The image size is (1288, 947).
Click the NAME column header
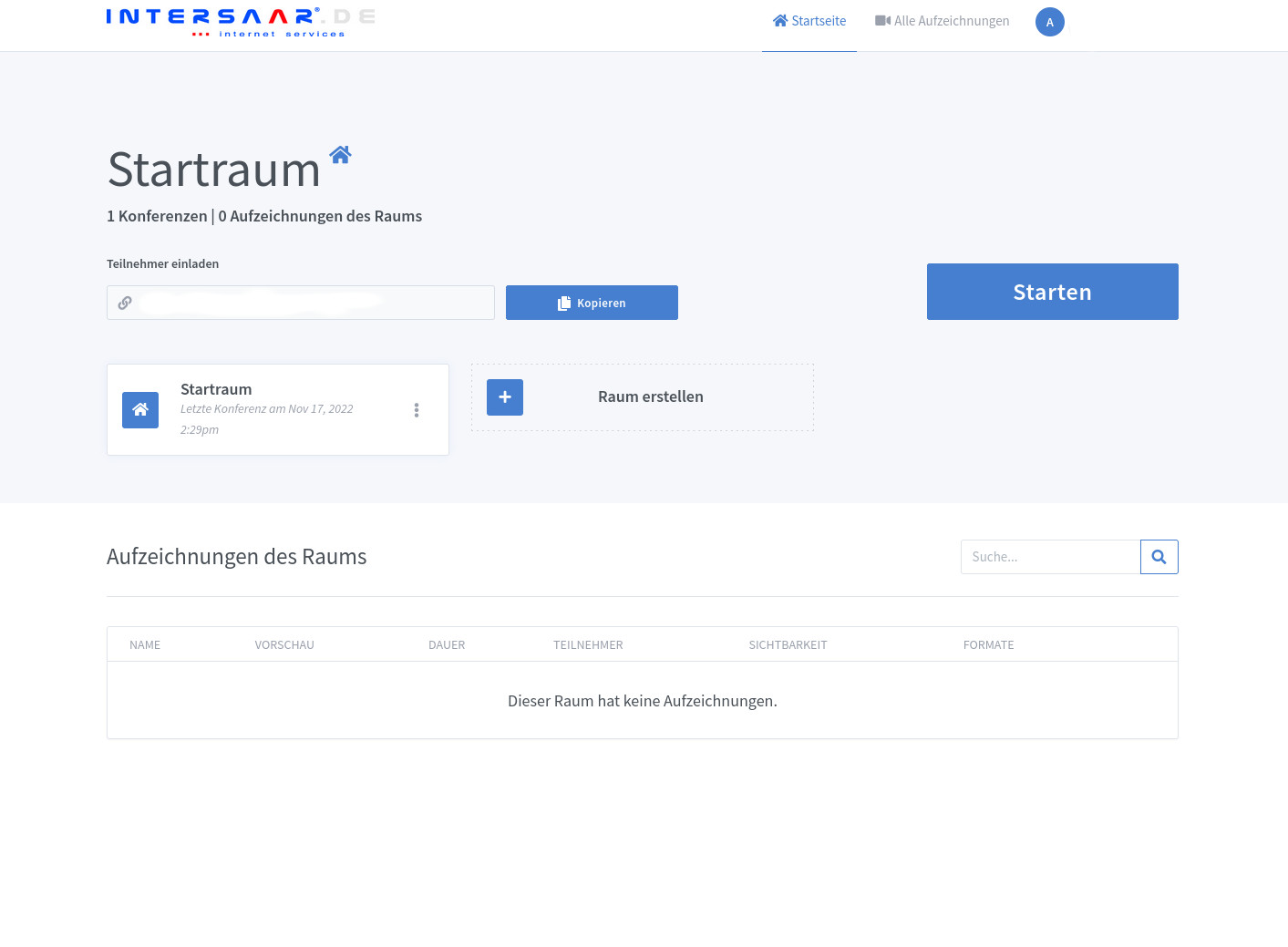point(145,644)
